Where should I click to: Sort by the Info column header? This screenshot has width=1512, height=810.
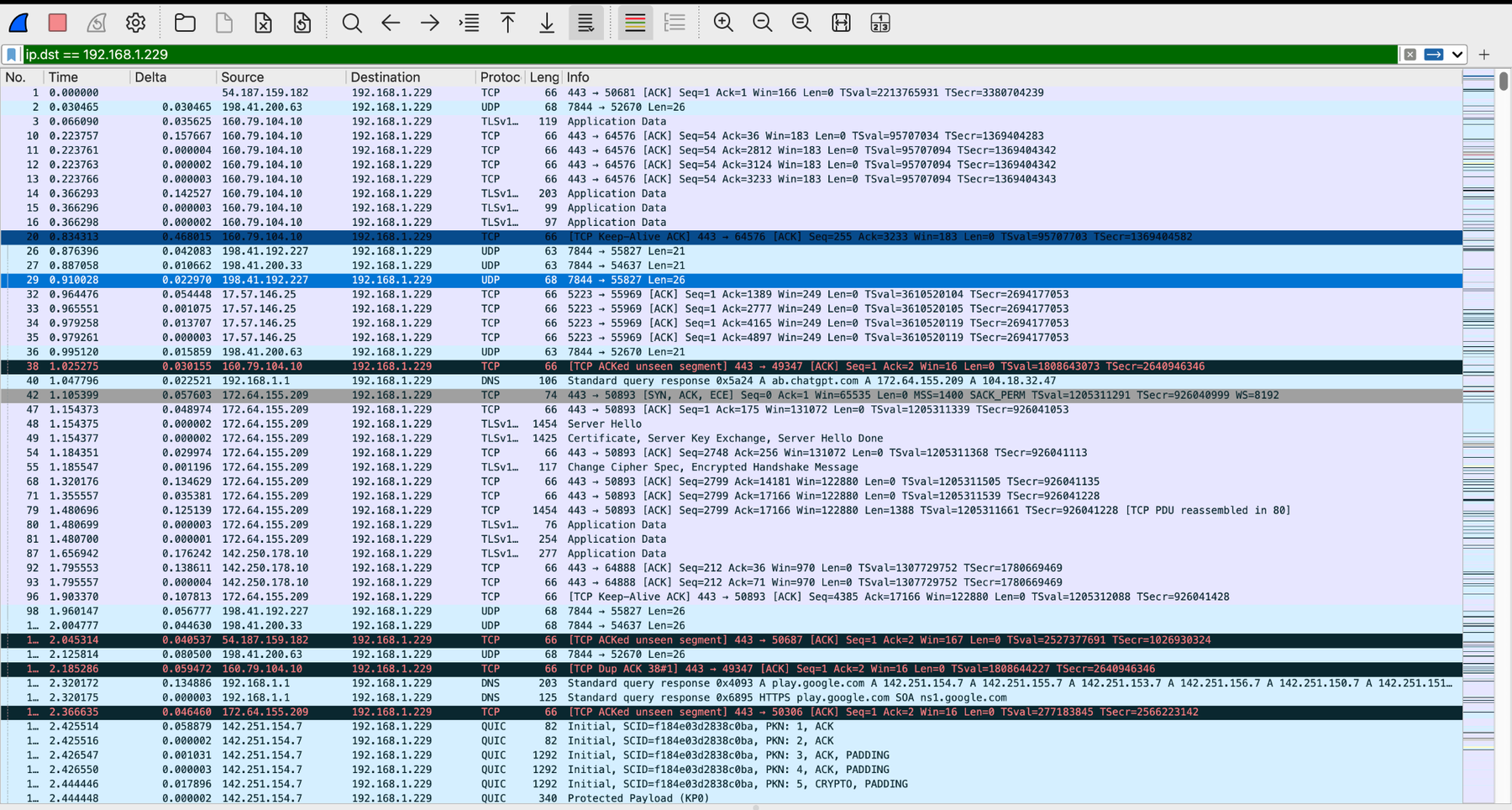pos(1012,77)
